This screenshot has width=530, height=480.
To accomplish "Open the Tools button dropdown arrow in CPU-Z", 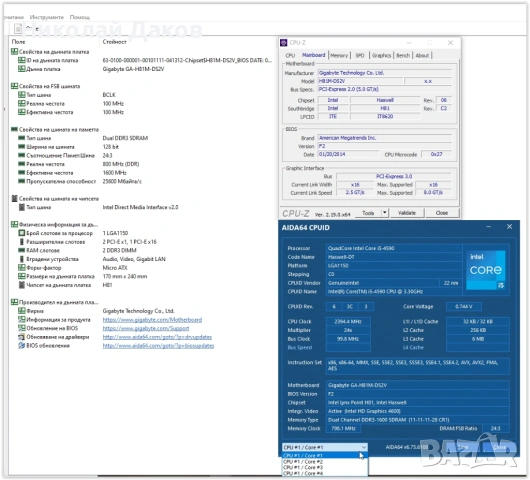I will 385,213.
